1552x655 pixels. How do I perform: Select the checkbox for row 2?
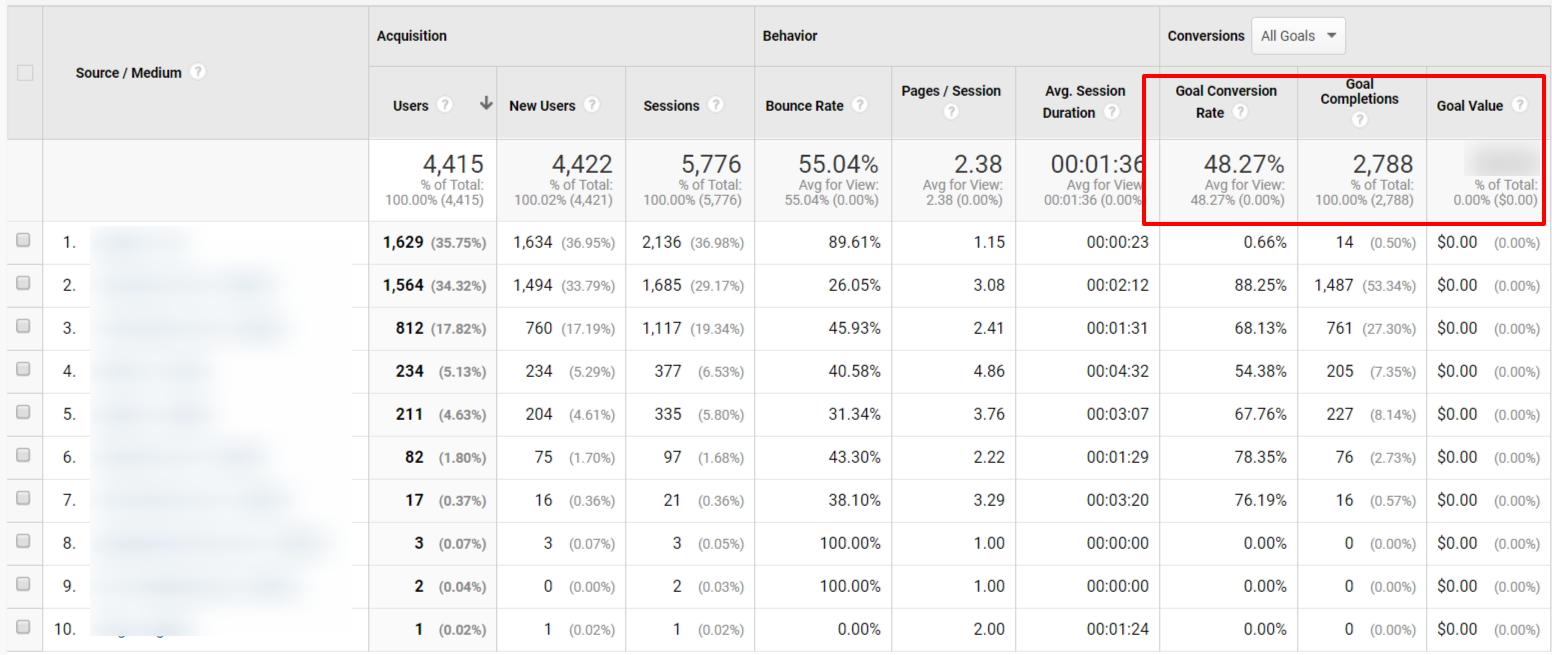[x=24, y=283]
